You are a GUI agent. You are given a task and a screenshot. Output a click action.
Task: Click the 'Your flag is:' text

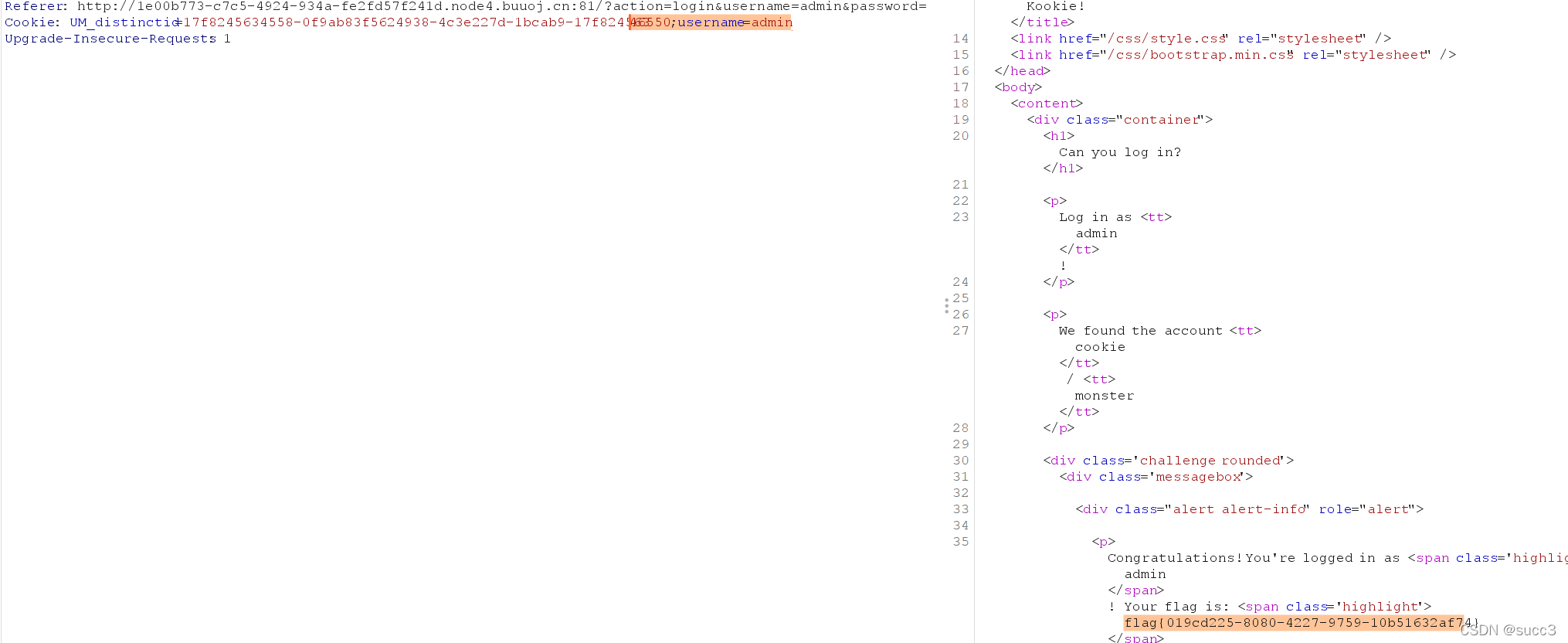pyautogui.click(x=1176, y=607)
